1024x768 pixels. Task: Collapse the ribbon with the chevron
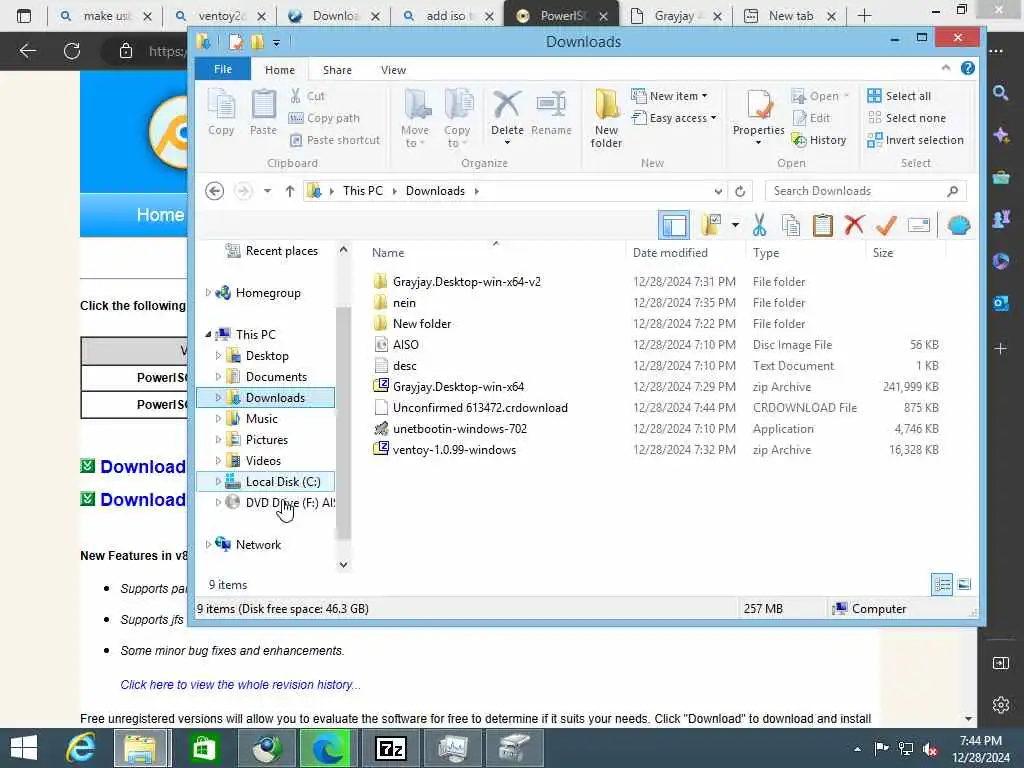946,68
